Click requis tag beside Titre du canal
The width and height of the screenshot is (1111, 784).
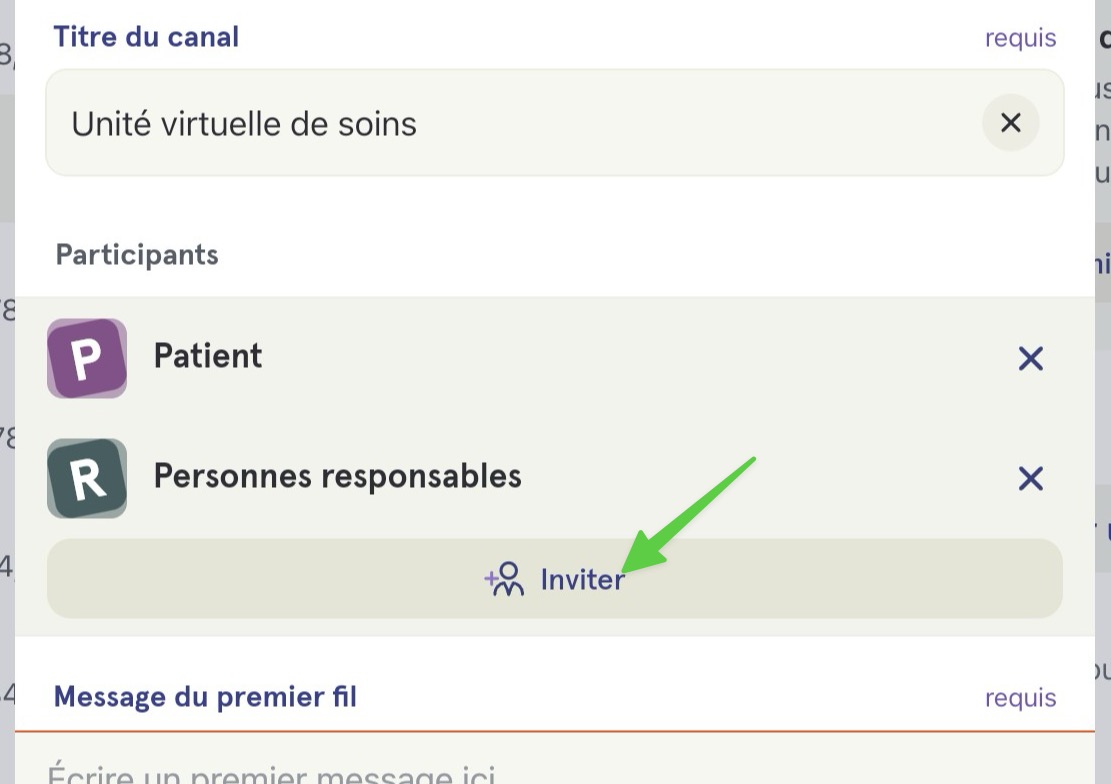coord(1020,38)
